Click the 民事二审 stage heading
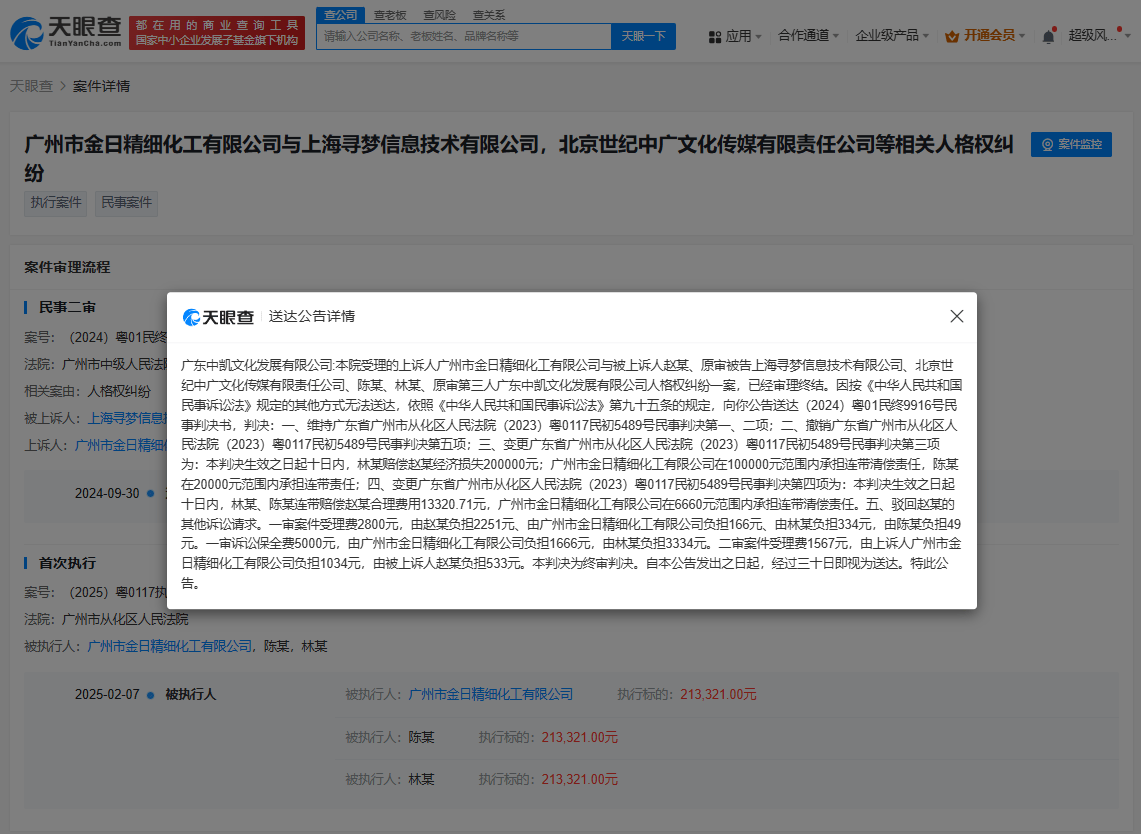 click(67, 307)
